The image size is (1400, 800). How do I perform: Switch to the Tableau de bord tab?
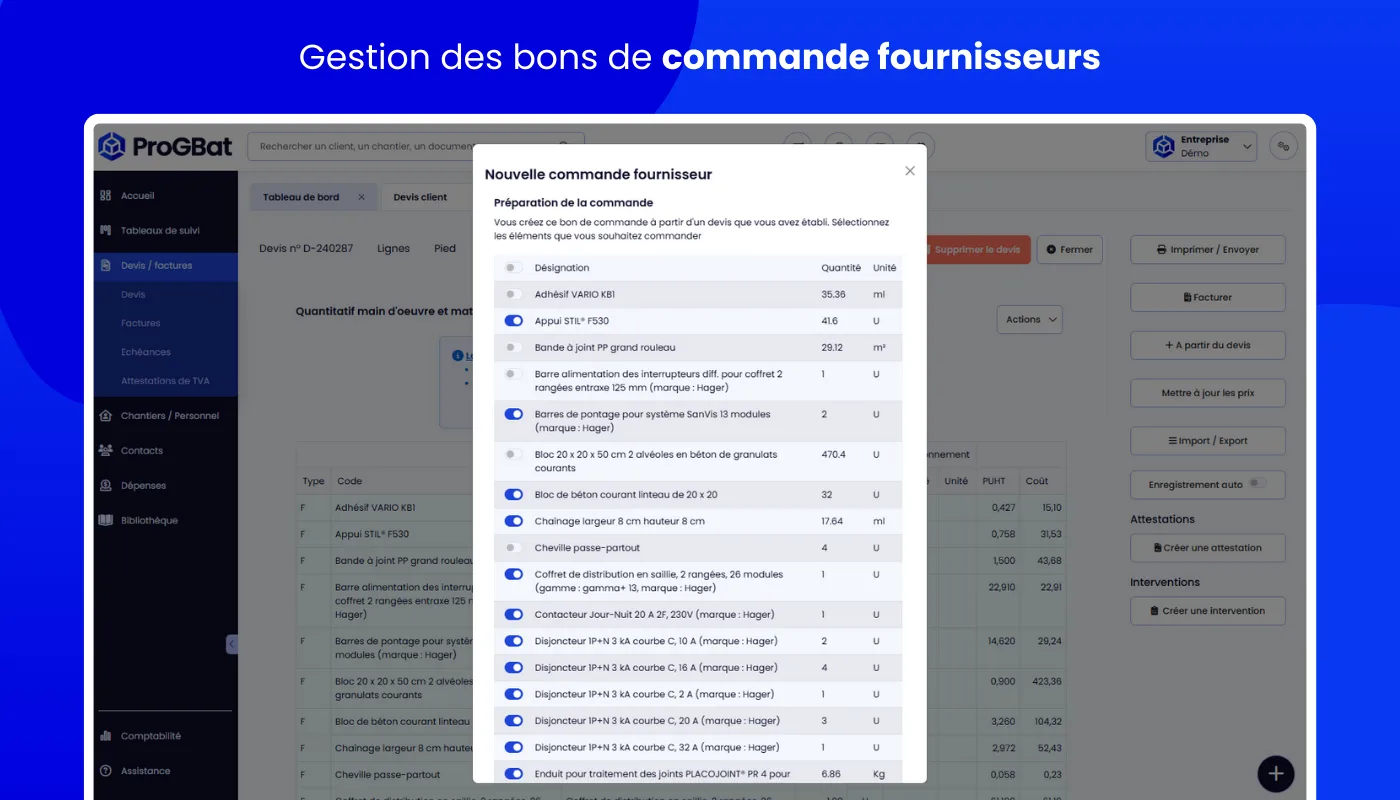(x=301, y=197)
